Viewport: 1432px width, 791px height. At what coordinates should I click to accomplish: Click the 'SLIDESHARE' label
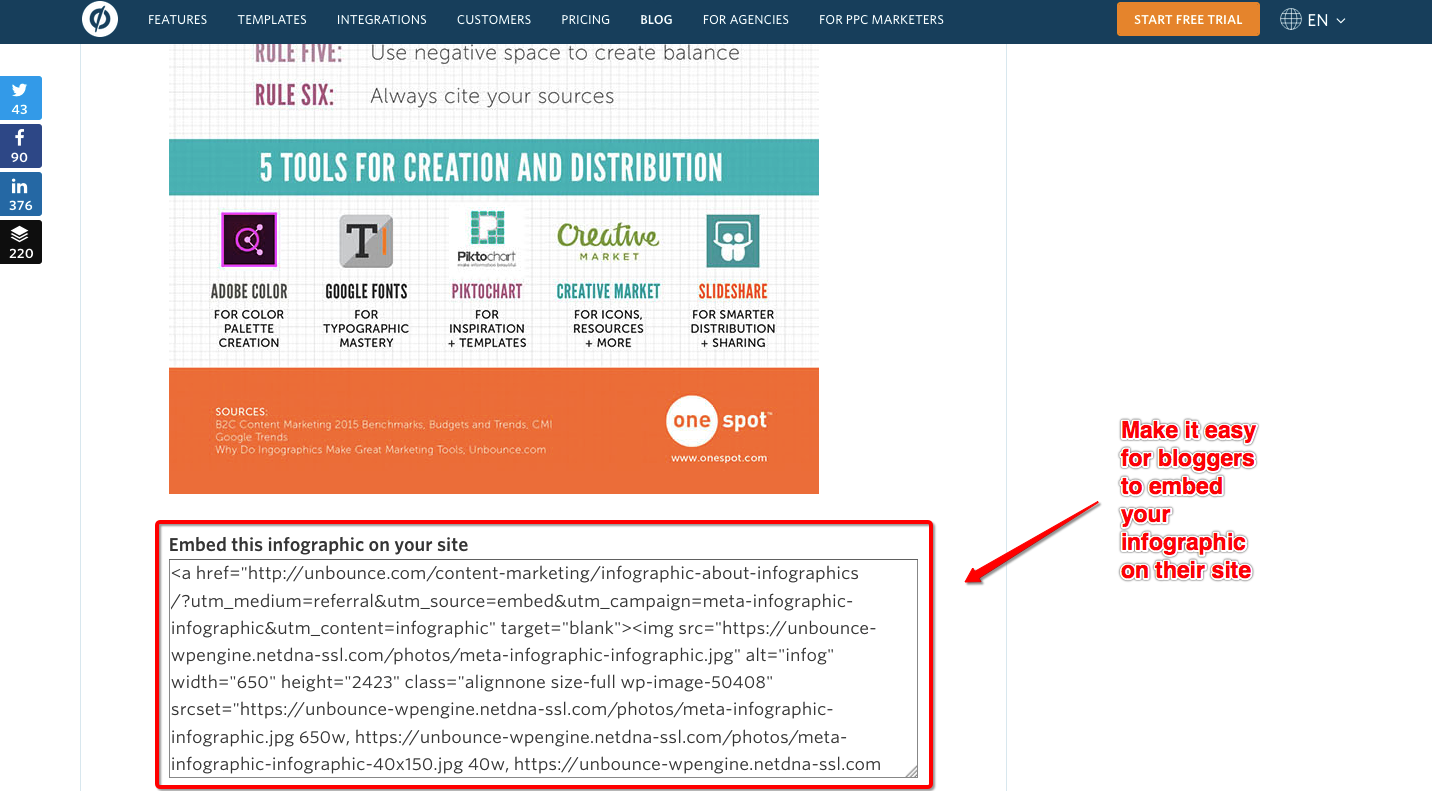click(733, 292)
